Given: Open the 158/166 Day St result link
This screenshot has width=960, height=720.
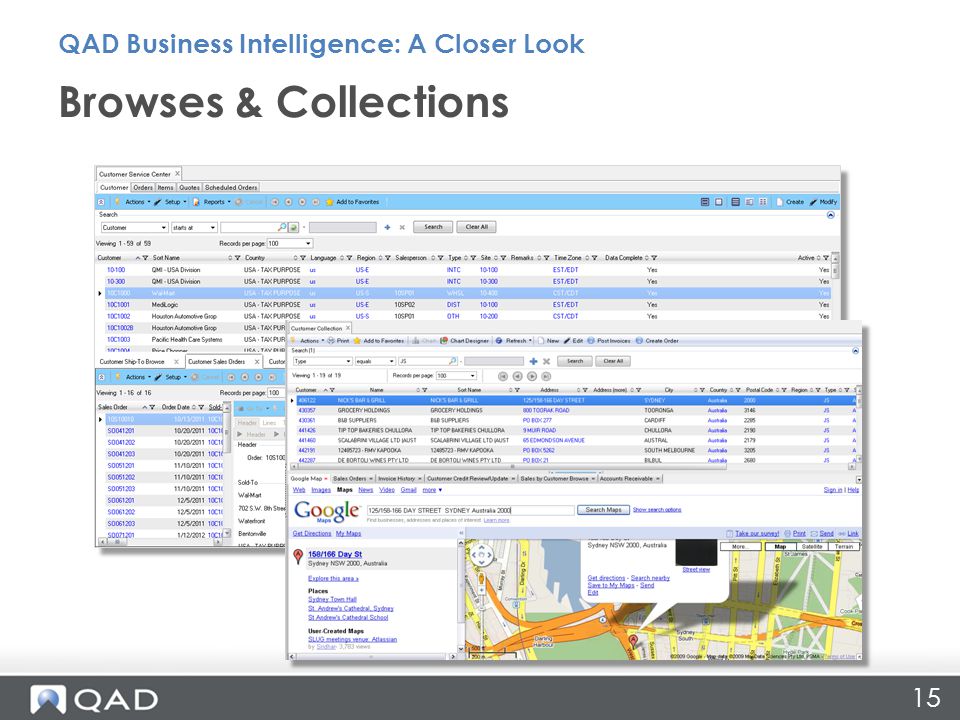Looking at the screenshot, I should 335,555.
